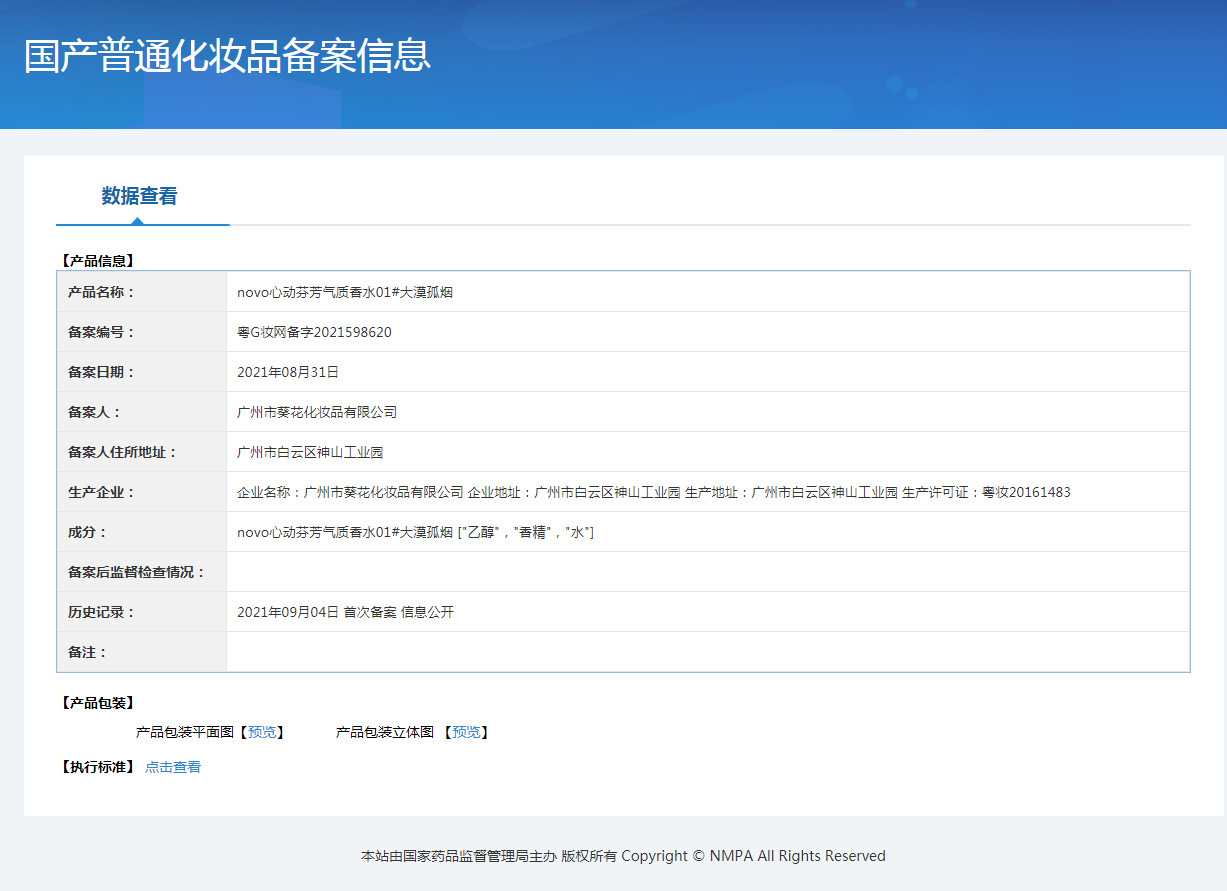
Task: Select the product name novo心动芬芳气质香水 value
Action: (345, 292)
